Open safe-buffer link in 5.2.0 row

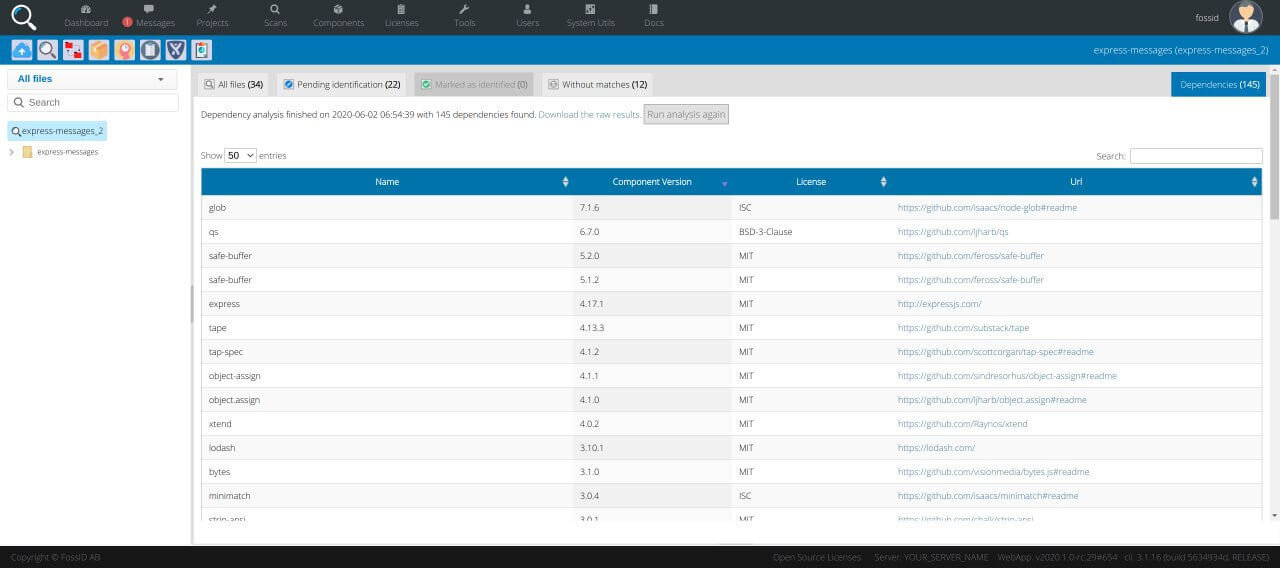tap(970, 256)
